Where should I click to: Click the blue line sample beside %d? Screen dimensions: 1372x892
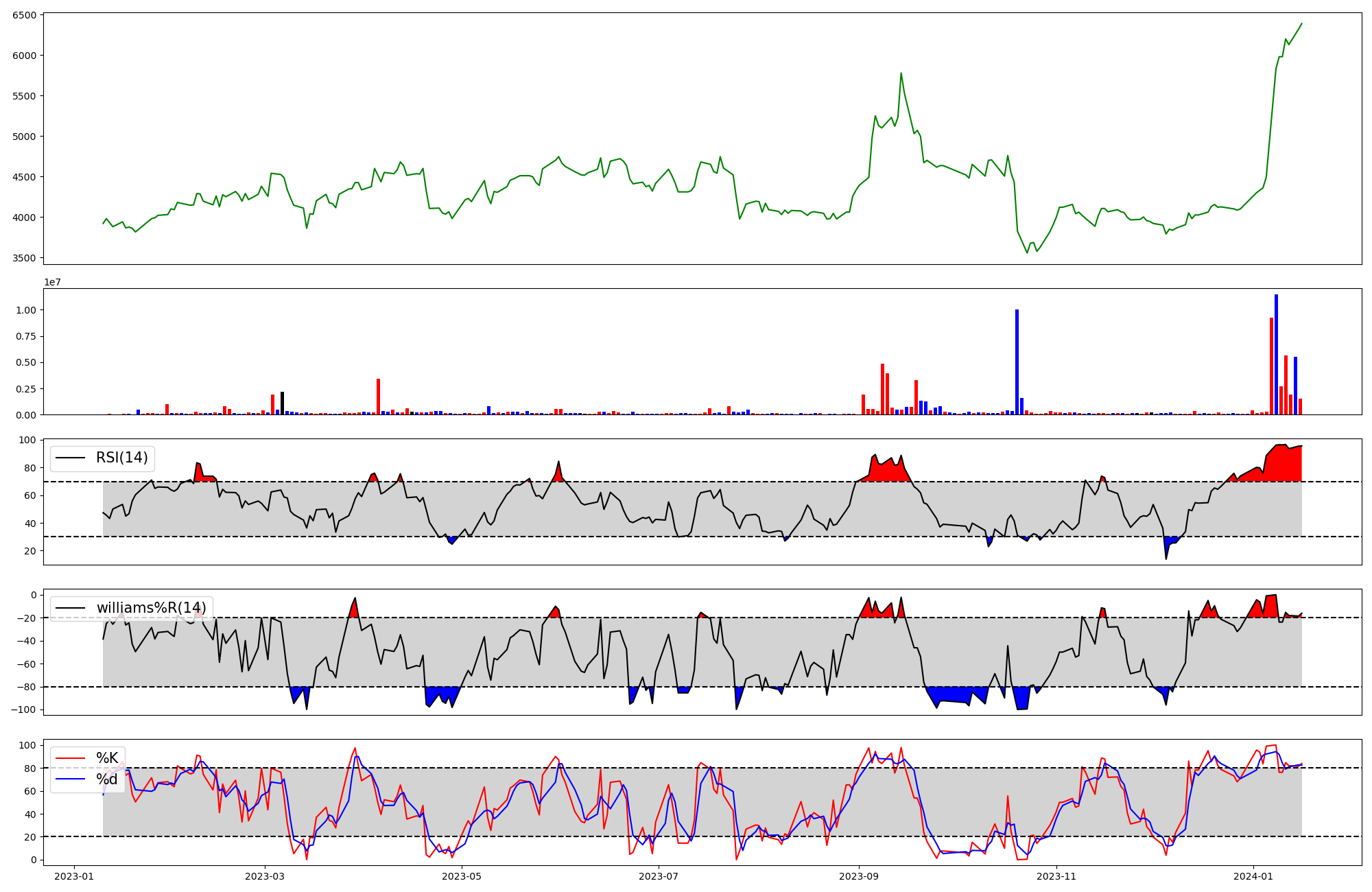pos(71,779)
